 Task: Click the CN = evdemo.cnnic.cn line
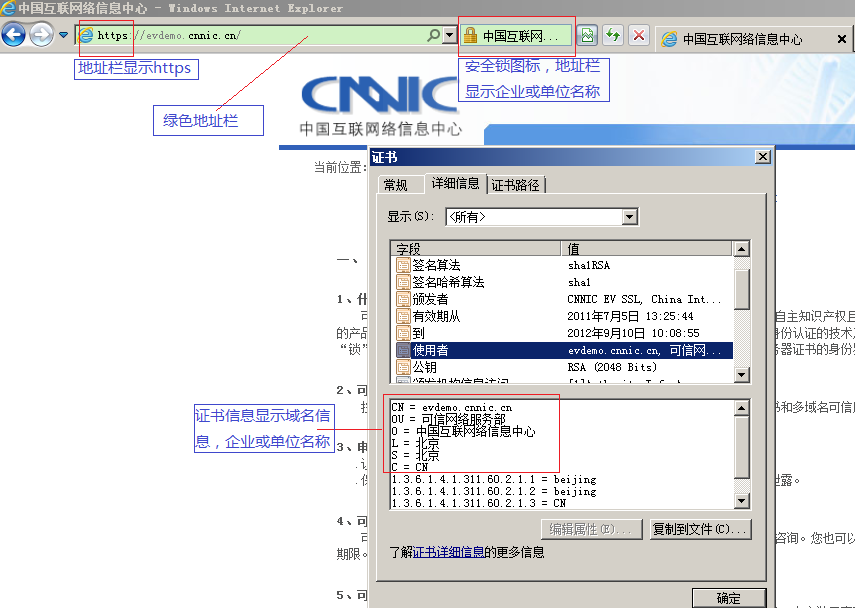point(452,407)
